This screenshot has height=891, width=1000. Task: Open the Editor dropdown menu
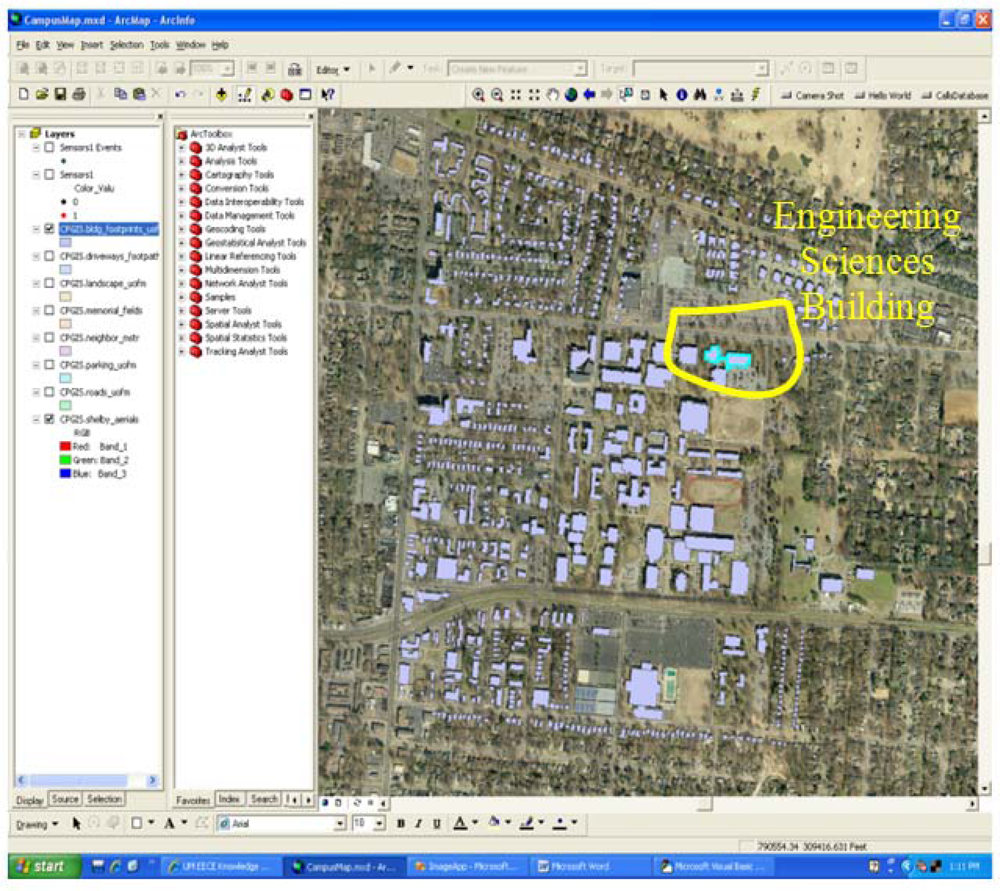[333, 70]
